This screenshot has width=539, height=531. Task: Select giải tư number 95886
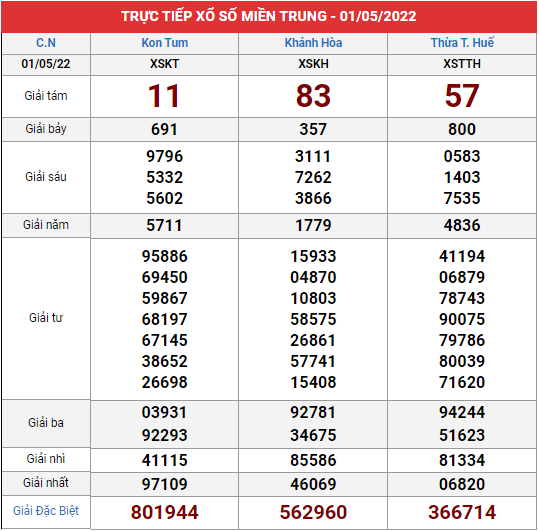tap(165, 256)
